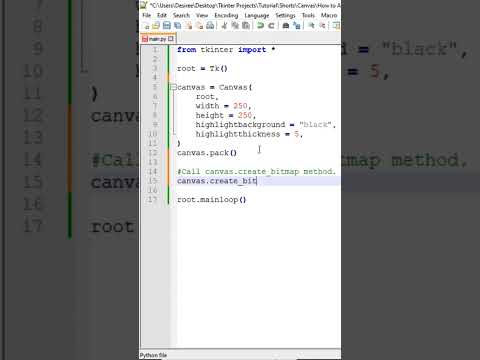Click the '#Call canvas.create_bitmap method.' comment
480x360 pixels.
tap(256, 171)
